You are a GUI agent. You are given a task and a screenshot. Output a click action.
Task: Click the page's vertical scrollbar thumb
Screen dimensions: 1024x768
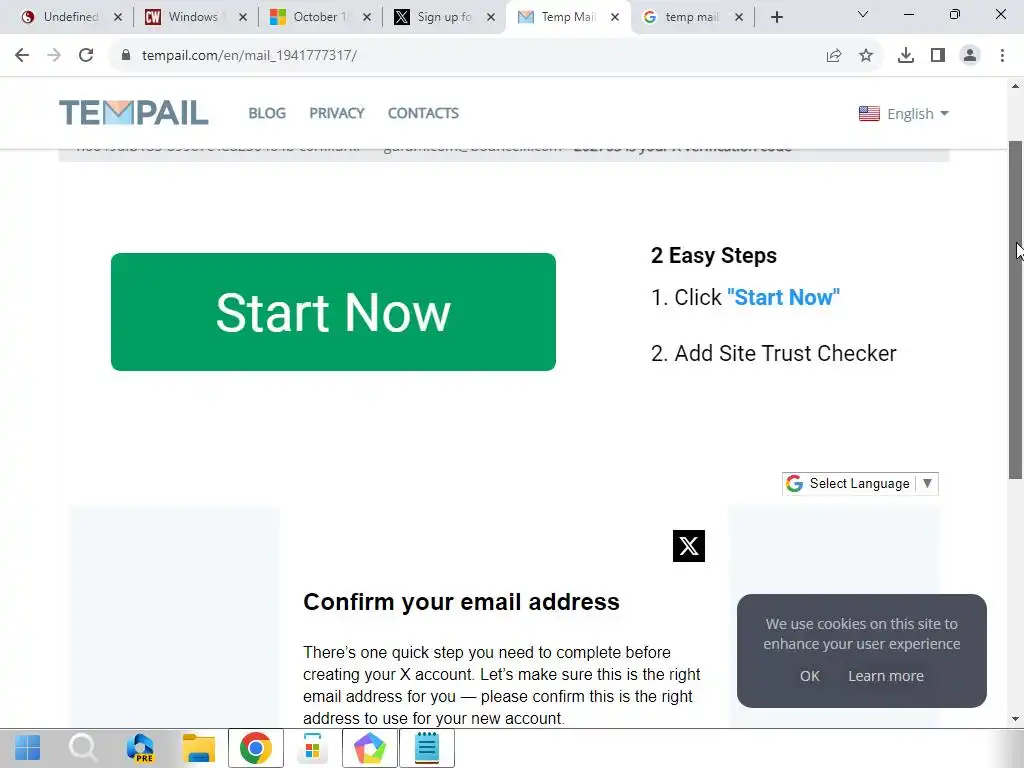(x=1015, y=310)
